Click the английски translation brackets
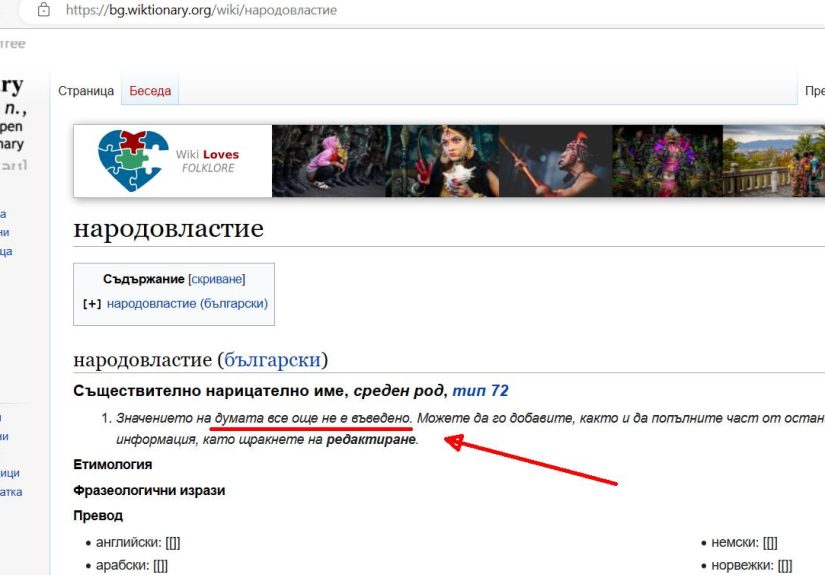 [x=173, y=542]
